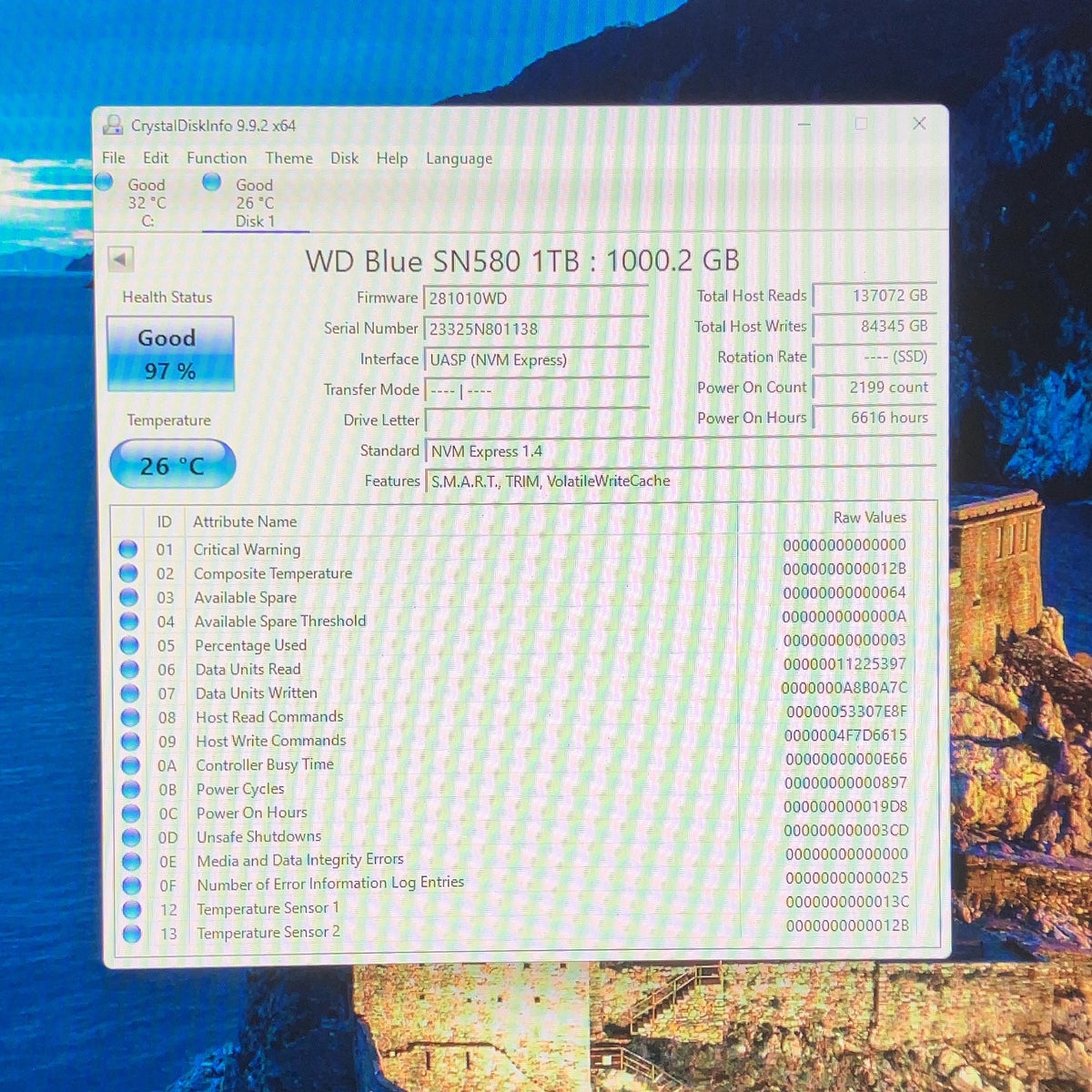
Task: Open the Help menu
Action: click(x=392, y=158)
